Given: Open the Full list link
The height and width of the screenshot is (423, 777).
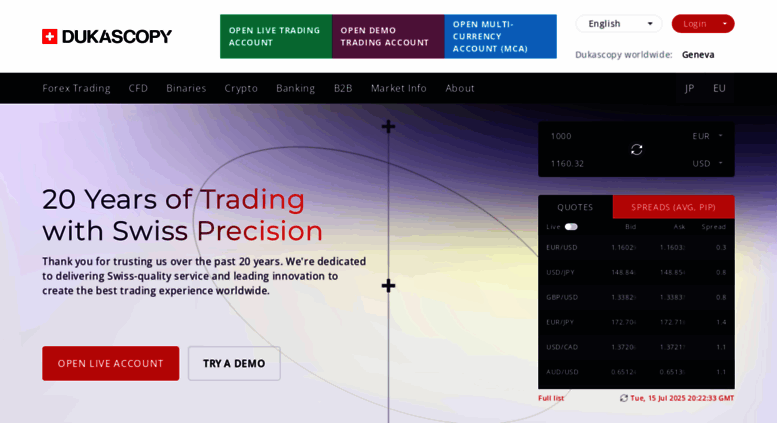Looking at the screenshot, I should coord(551,398).
